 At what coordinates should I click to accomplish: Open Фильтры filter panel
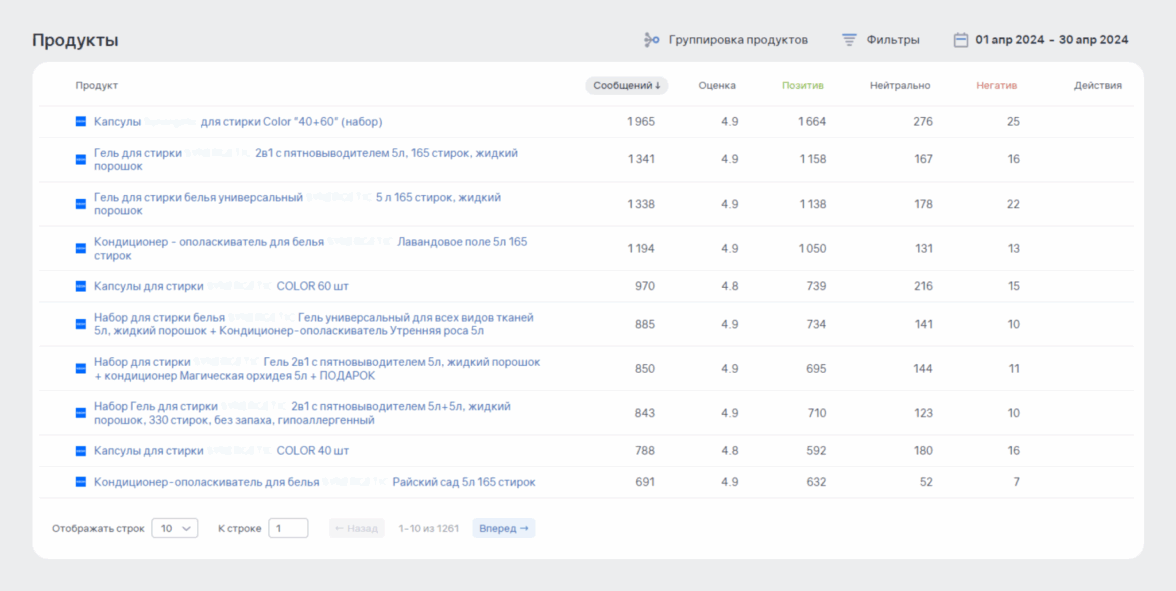pyautogui.click(x=892, y=40)
